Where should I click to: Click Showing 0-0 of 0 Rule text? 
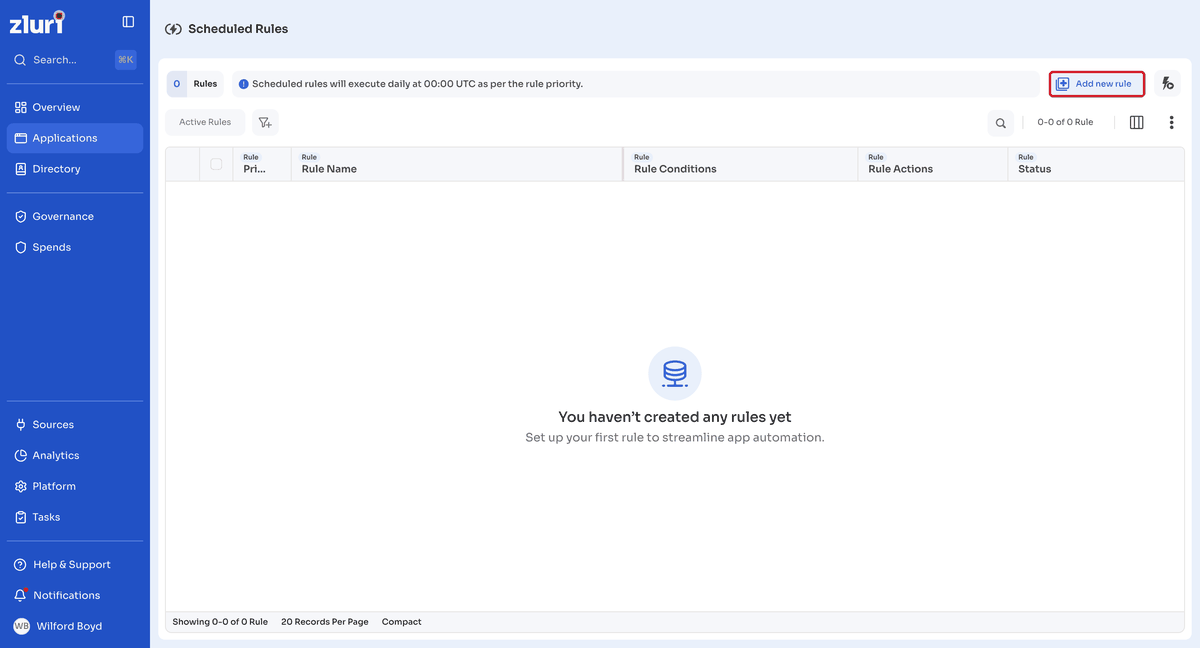(x=220, y=622)
